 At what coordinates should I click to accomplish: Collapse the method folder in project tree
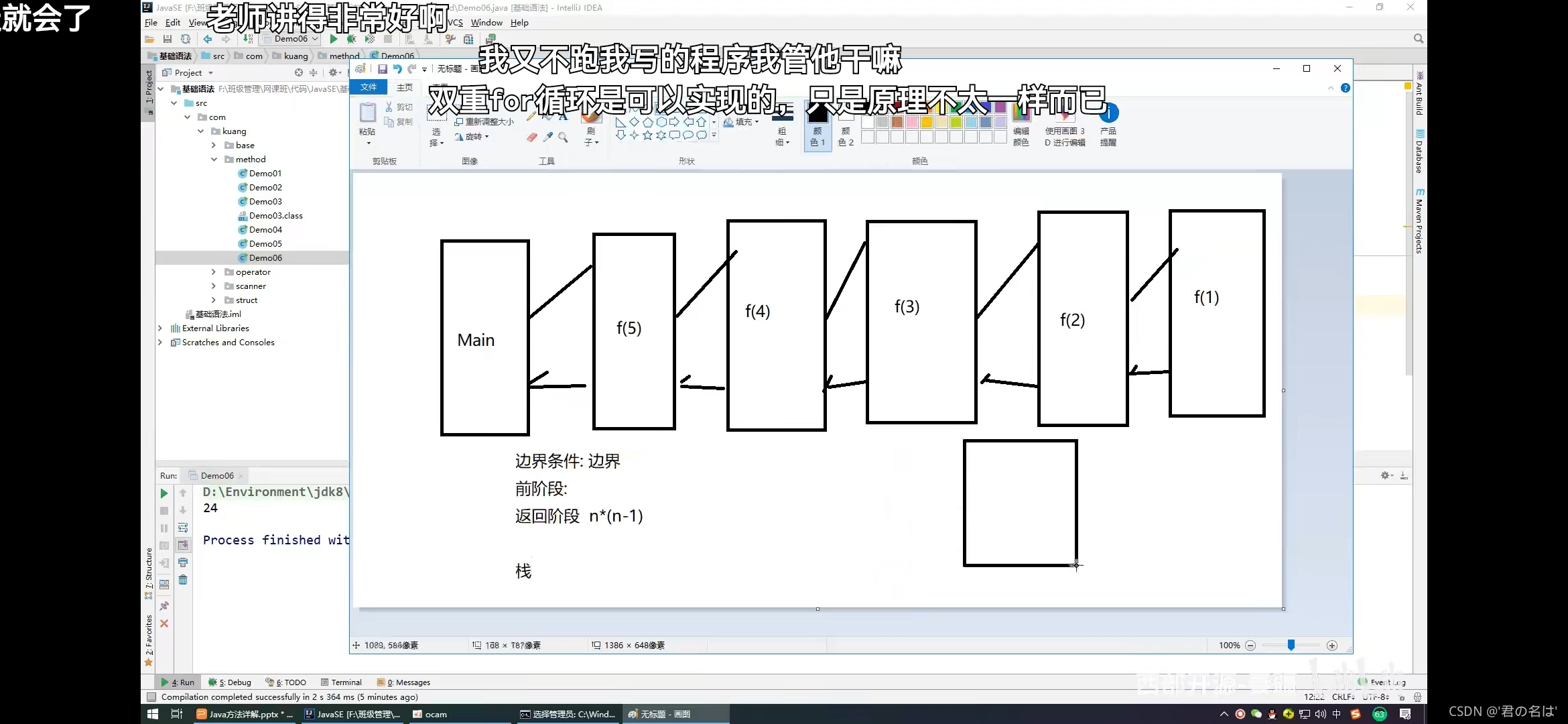click(x=214, y=160)
